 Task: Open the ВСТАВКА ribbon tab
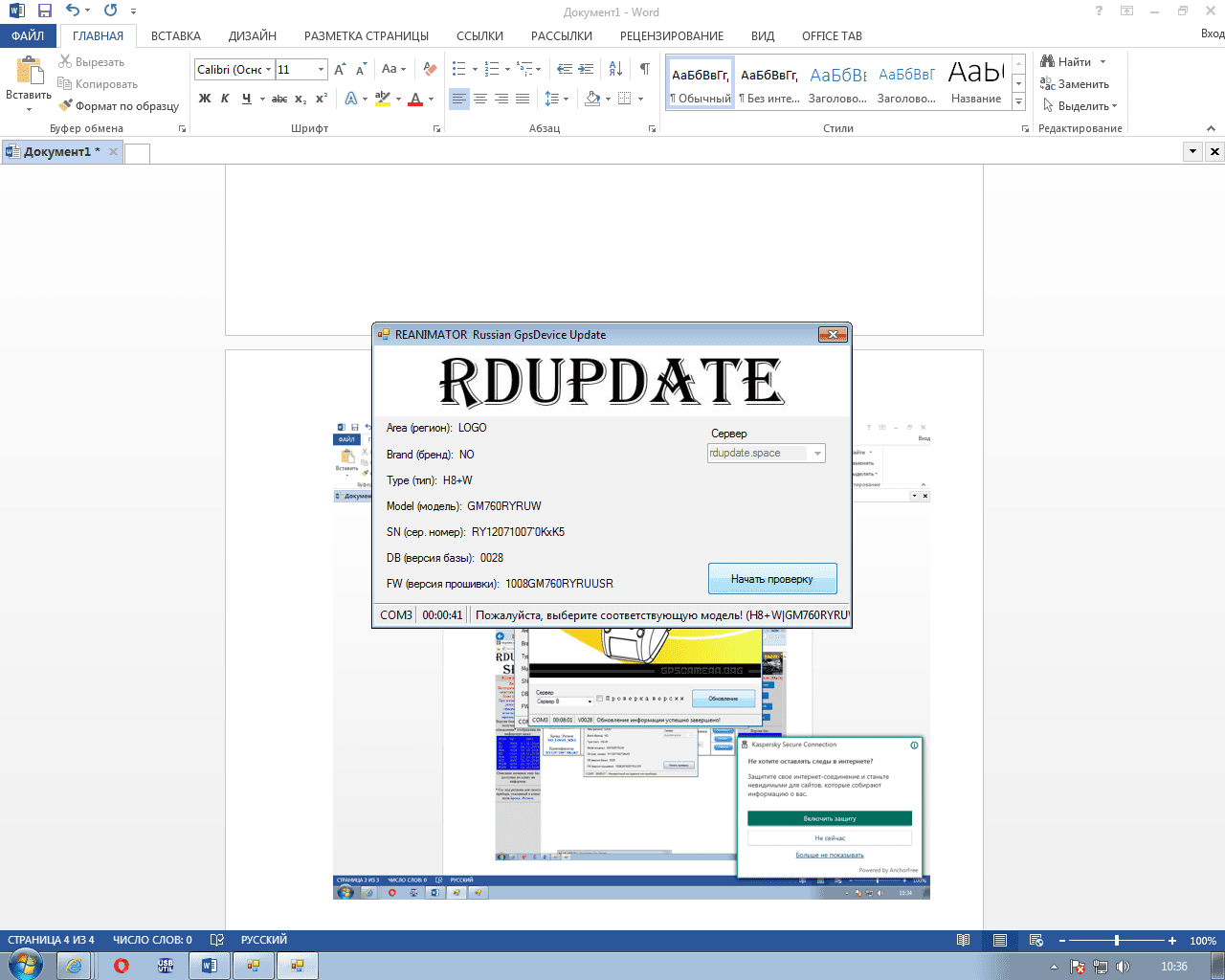click(176, 35)
